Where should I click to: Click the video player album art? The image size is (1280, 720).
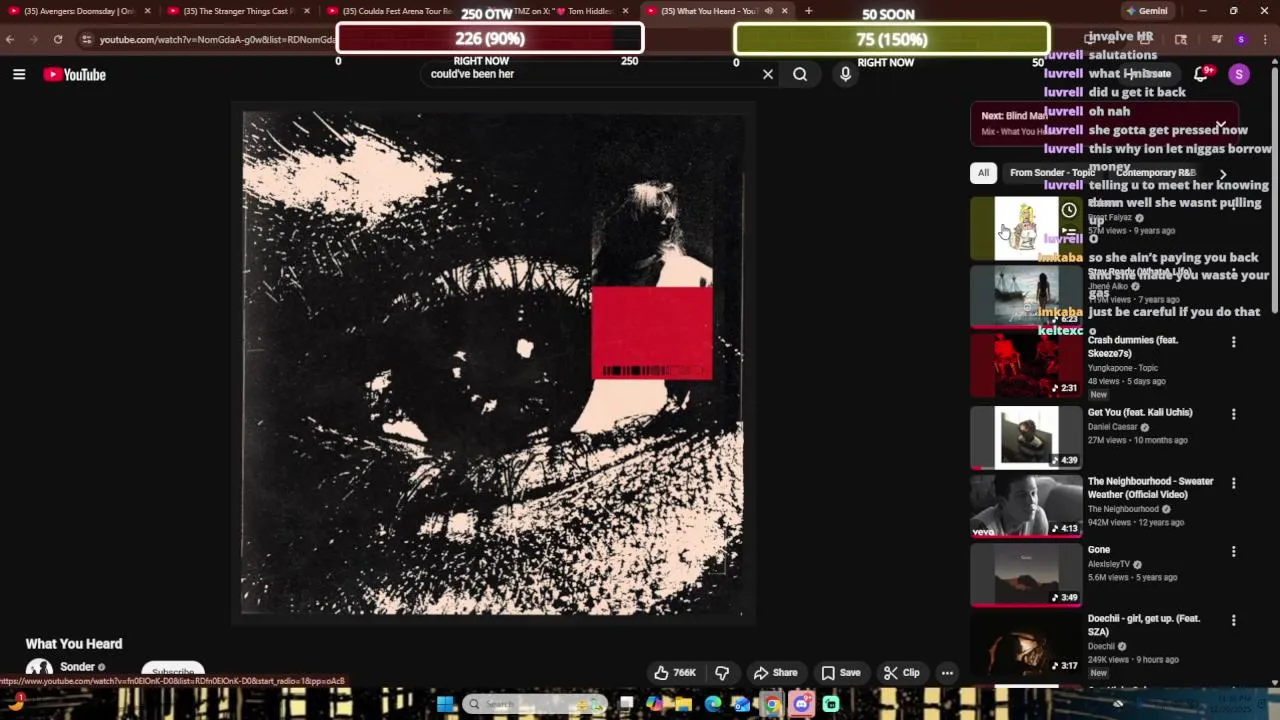(493, 364)
